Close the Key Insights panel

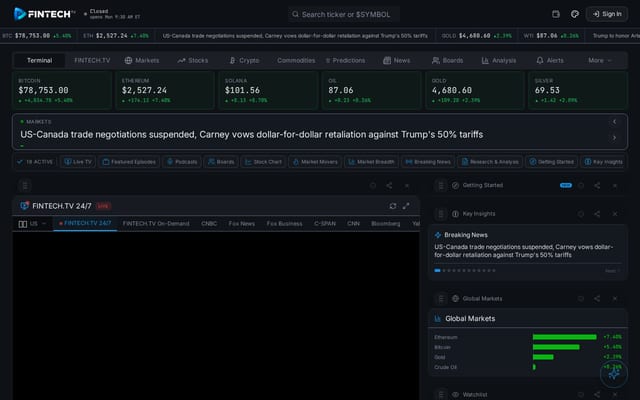pyautogui.click(x=615, y=214)
